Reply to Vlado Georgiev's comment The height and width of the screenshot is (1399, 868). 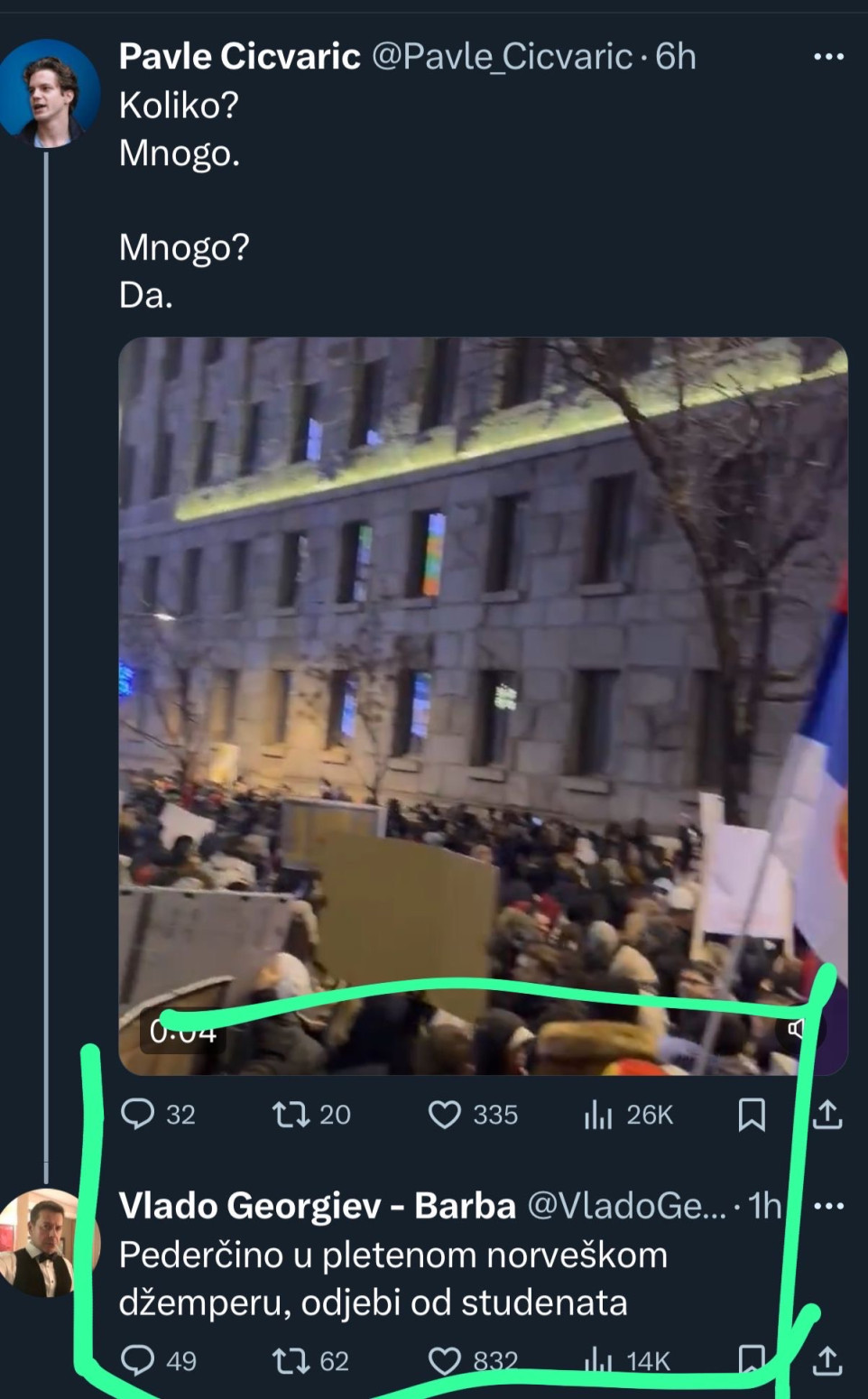click(138, 1360)
